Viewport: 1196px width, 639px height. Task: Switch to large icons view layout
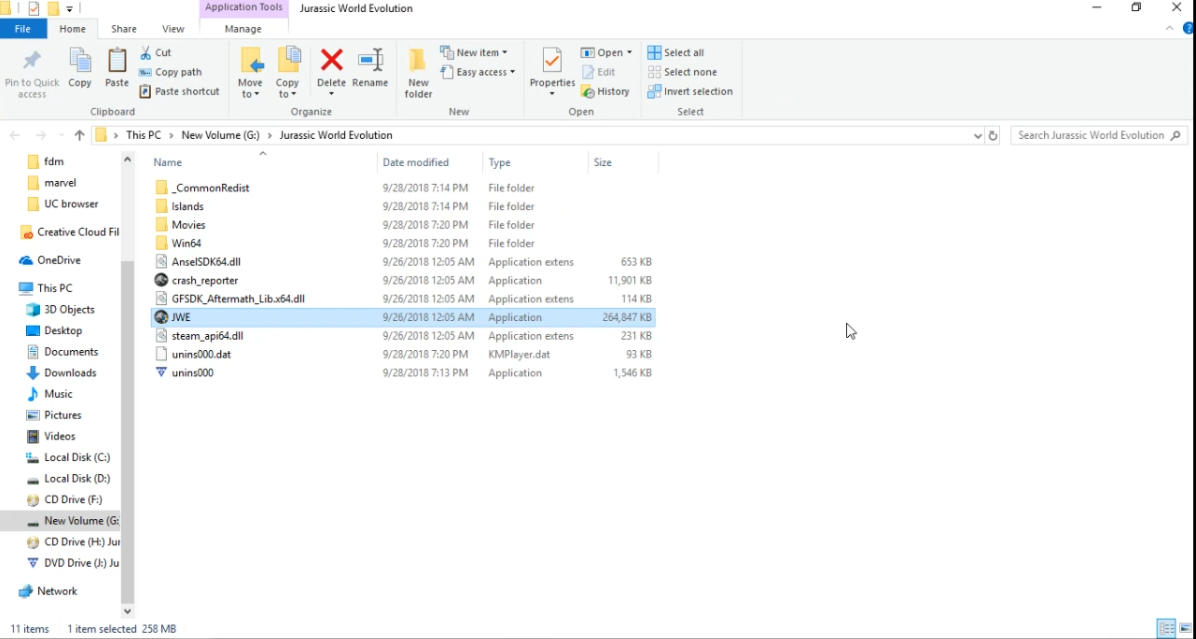1185,629
